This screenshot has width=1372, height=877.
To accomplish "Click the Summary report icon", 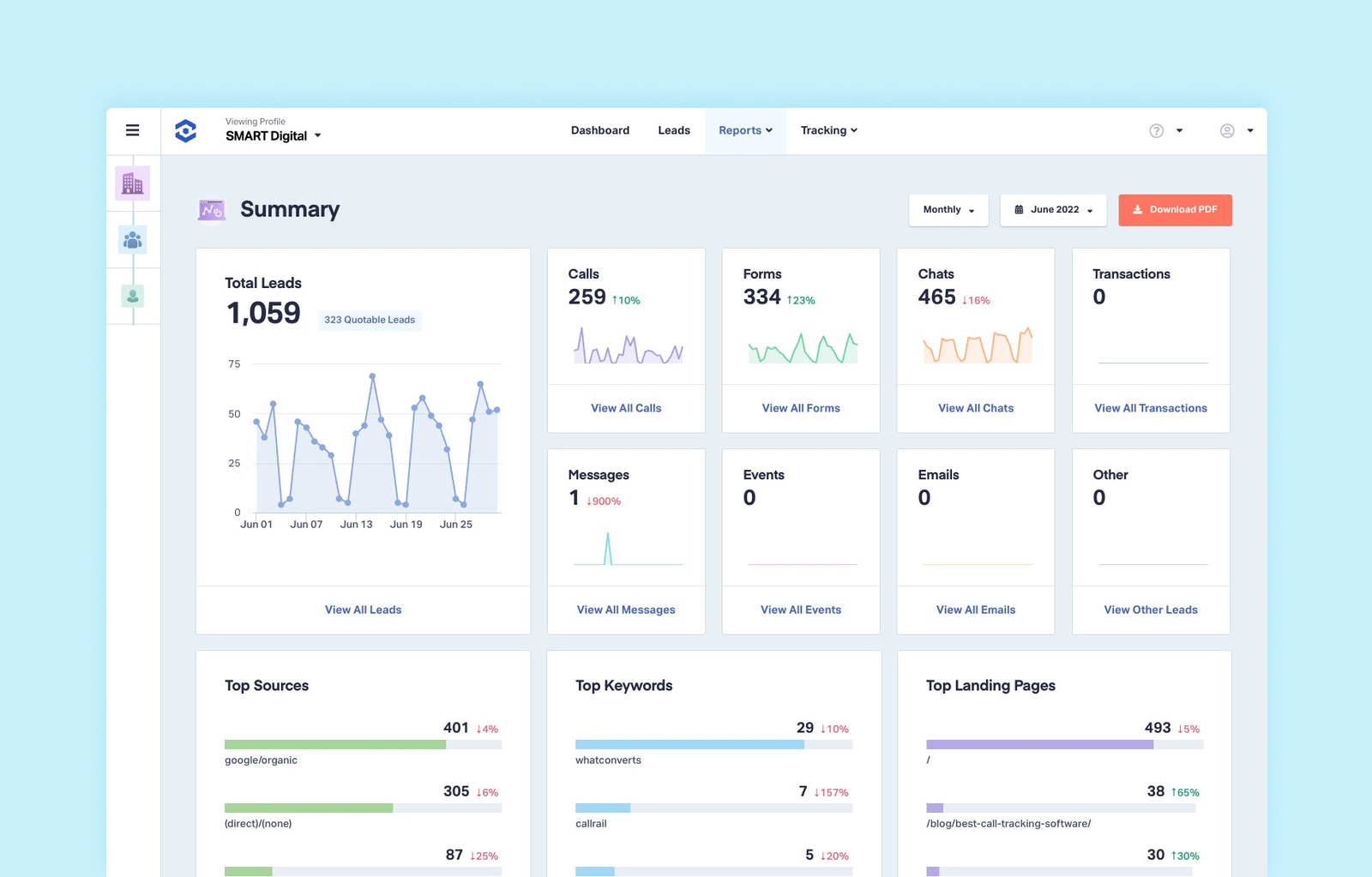I will (x=212, y=210).
